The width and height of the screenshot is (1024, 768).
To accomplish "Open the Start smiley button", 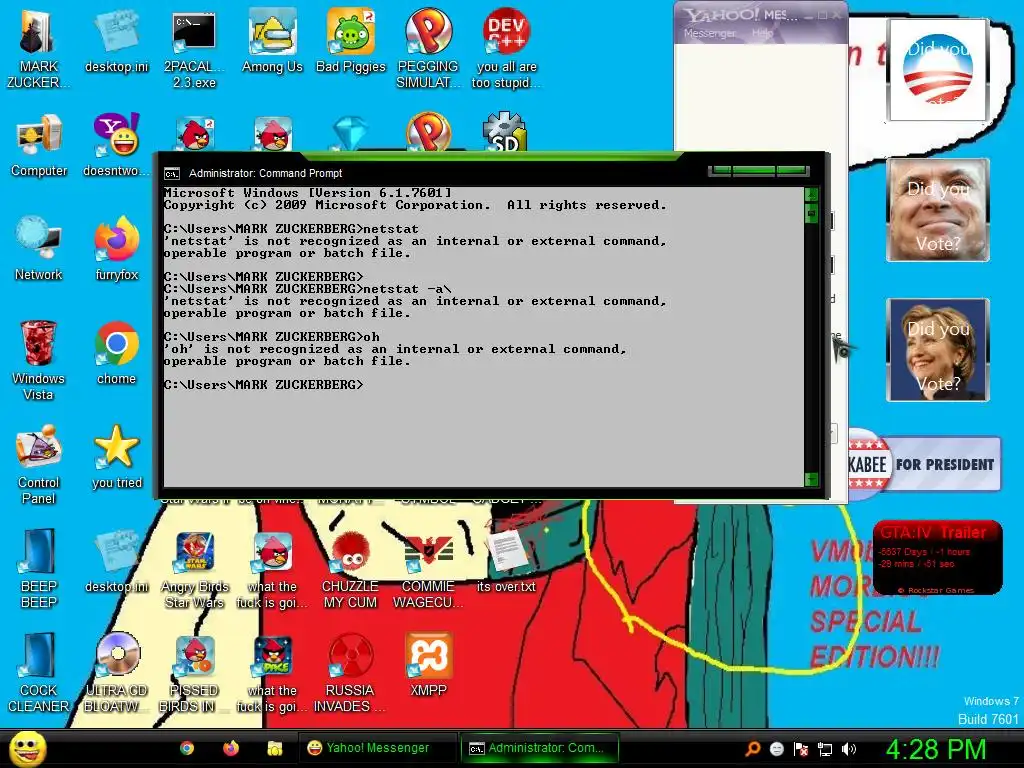I will click(x=27, y=748).
